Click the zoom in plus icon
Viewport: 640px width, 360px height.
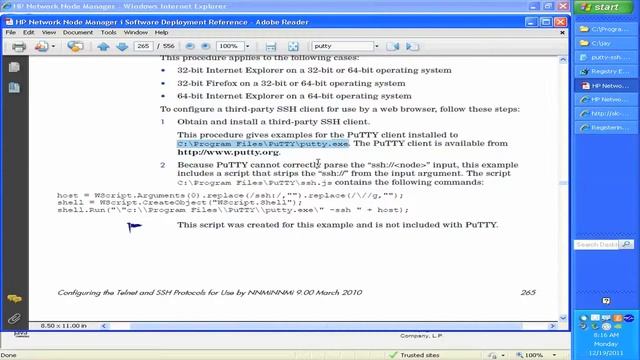click(x=205, y=46)
